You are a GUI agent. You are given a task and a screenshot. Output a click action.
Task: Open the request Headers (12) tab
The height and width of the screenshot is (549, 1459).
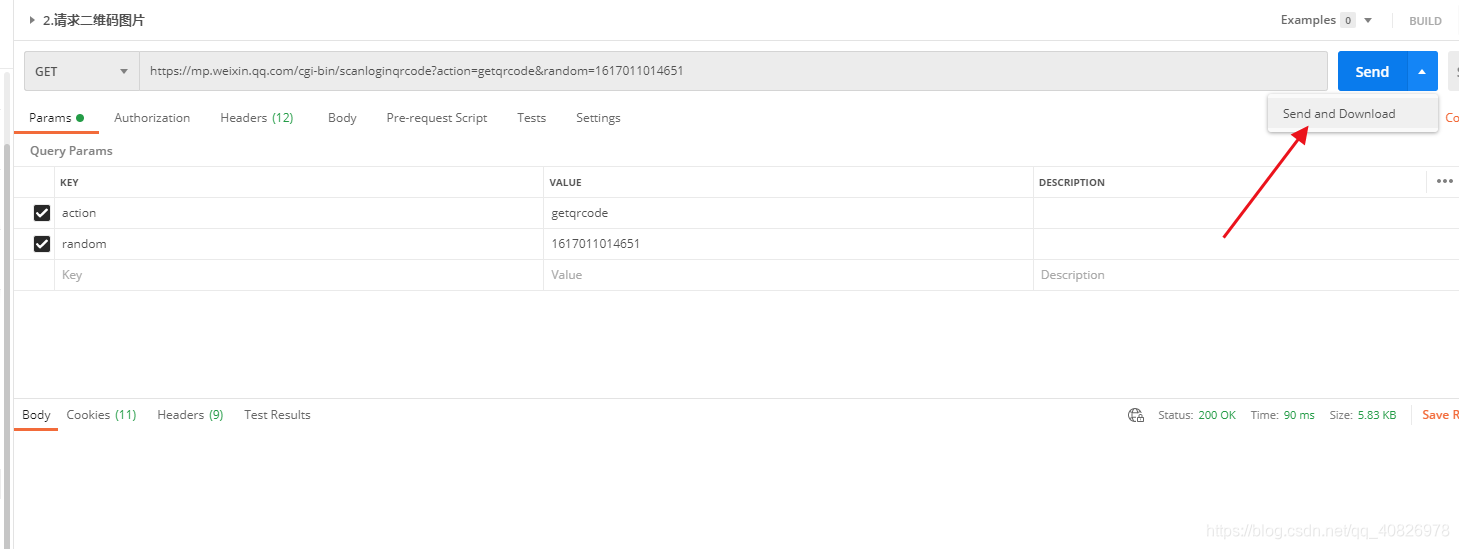click(x=257, y=118)
